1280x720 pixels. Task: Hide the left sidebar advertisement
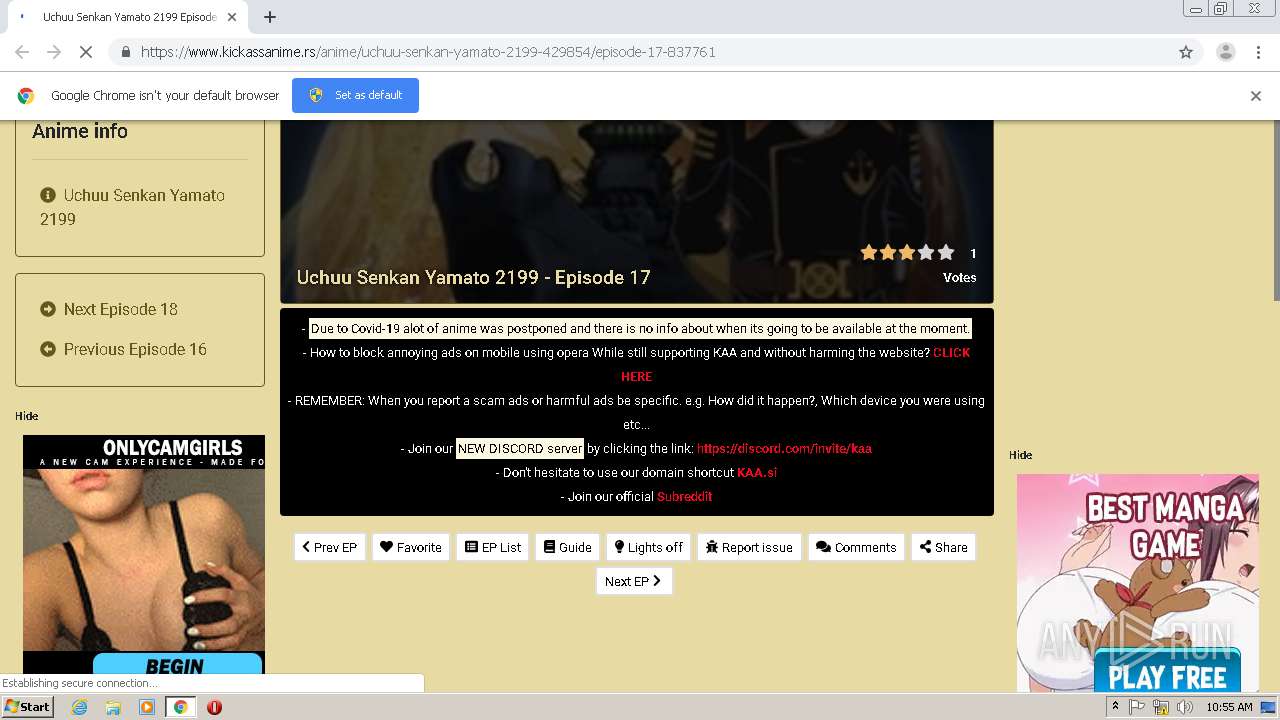27,416
